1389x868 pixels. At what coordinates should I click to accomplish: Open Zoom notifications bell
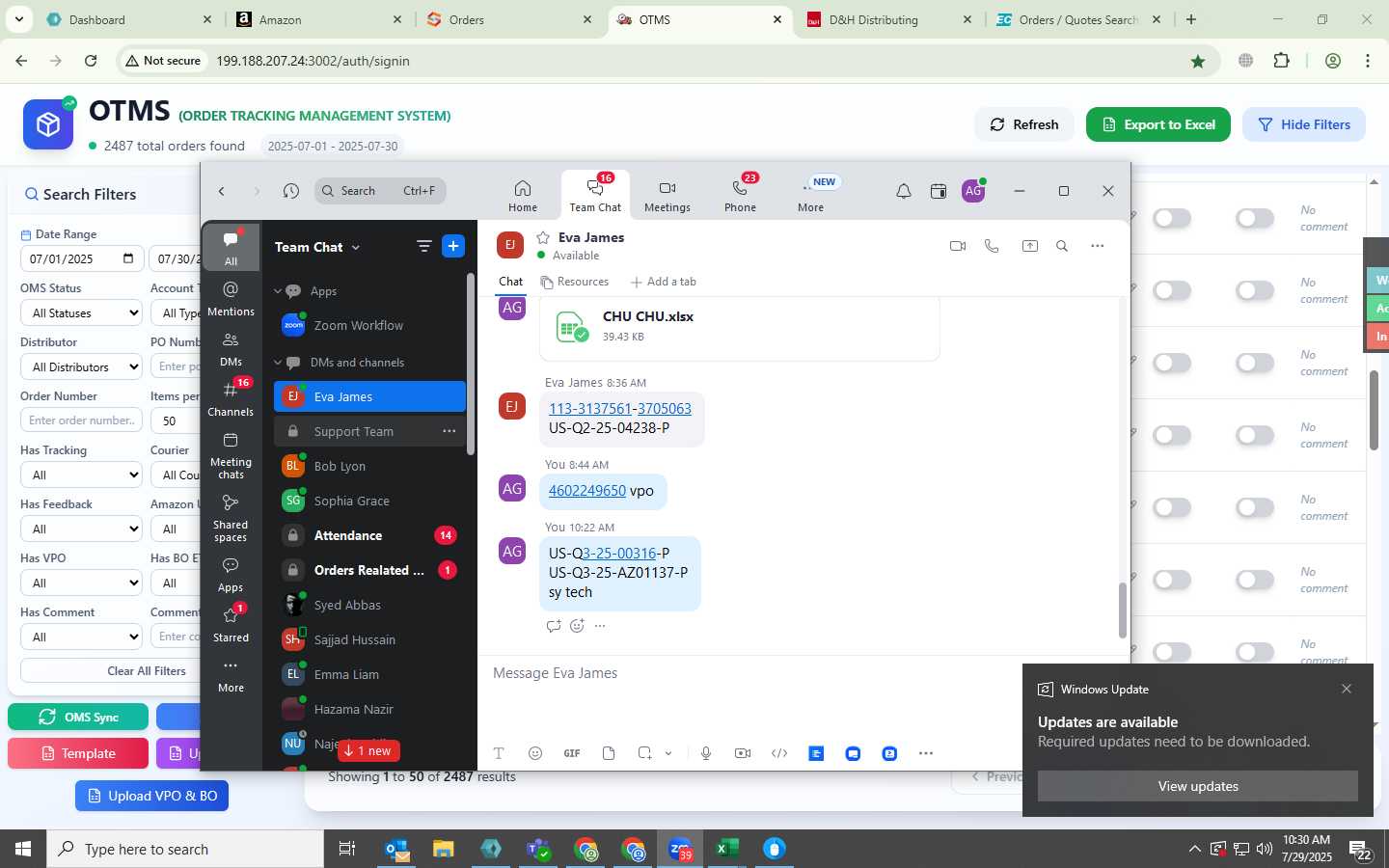click(903, 191)
